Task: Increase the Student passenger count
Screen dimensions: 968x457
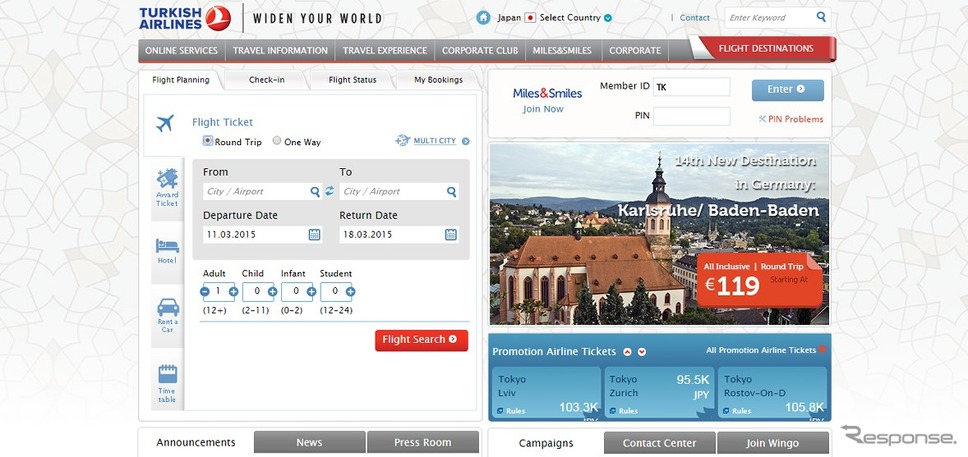Action: click(350, 291)
